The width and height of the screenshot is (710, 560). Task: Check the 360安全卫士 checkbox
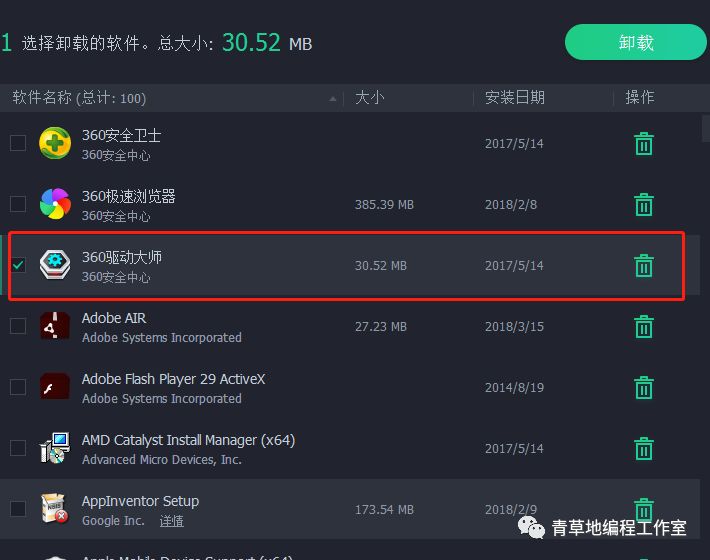[x=18, y=143]
